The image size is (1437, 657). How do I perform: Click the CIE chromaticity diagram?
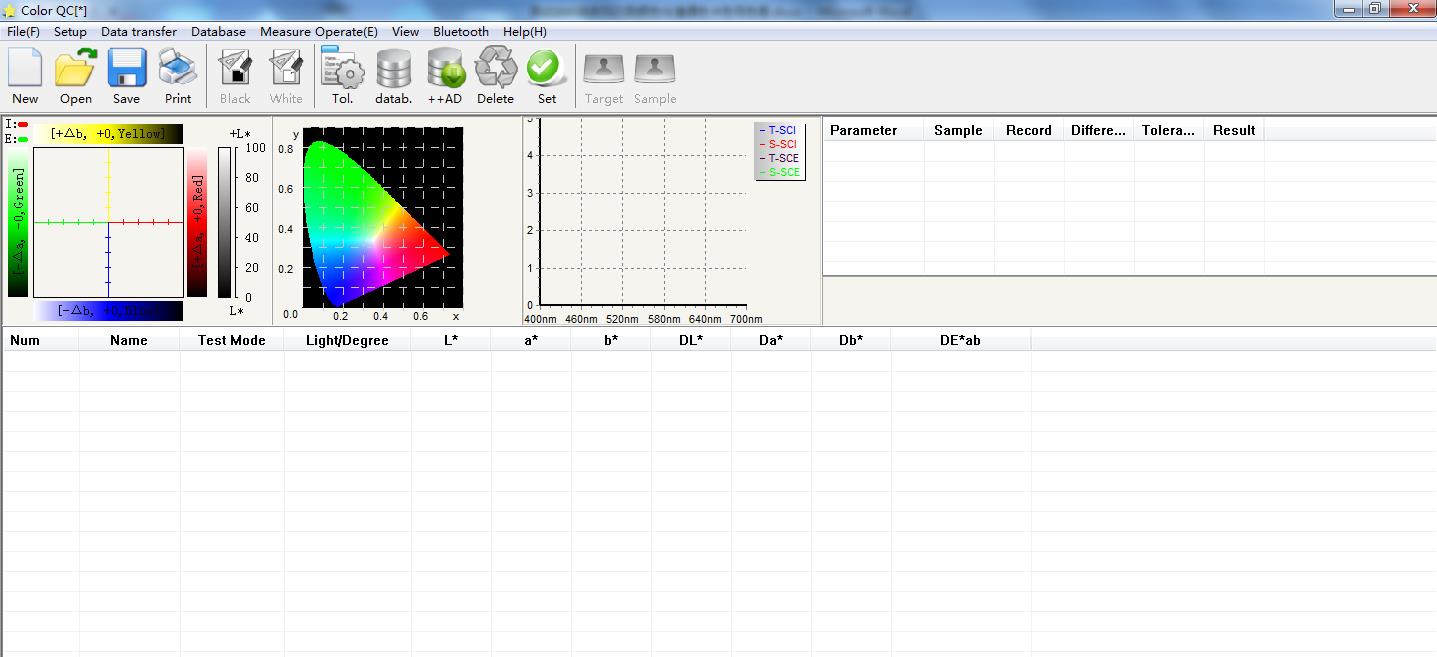coord(382,217)
